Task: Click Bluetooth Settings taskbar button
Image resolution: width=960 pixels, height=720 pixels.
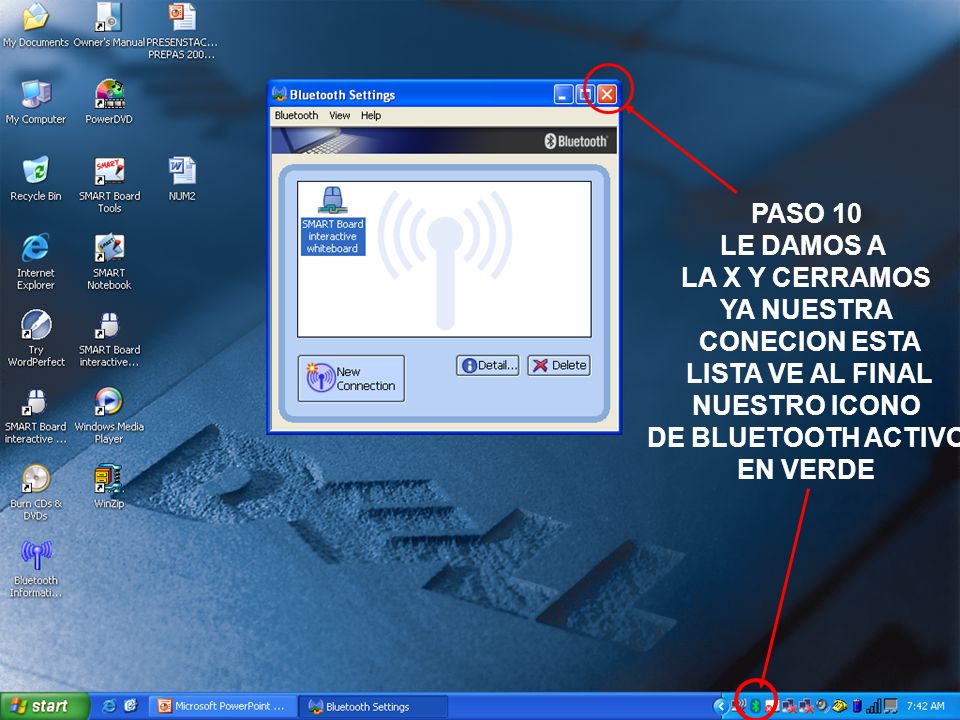Action: click(372, 707)
